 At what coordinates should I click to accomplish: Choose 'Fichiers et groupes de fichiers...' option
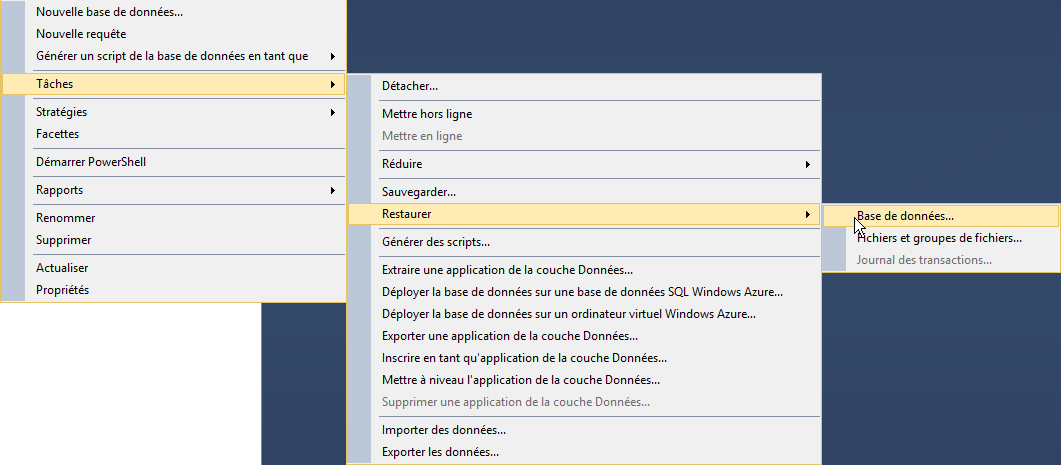(939, 238)
